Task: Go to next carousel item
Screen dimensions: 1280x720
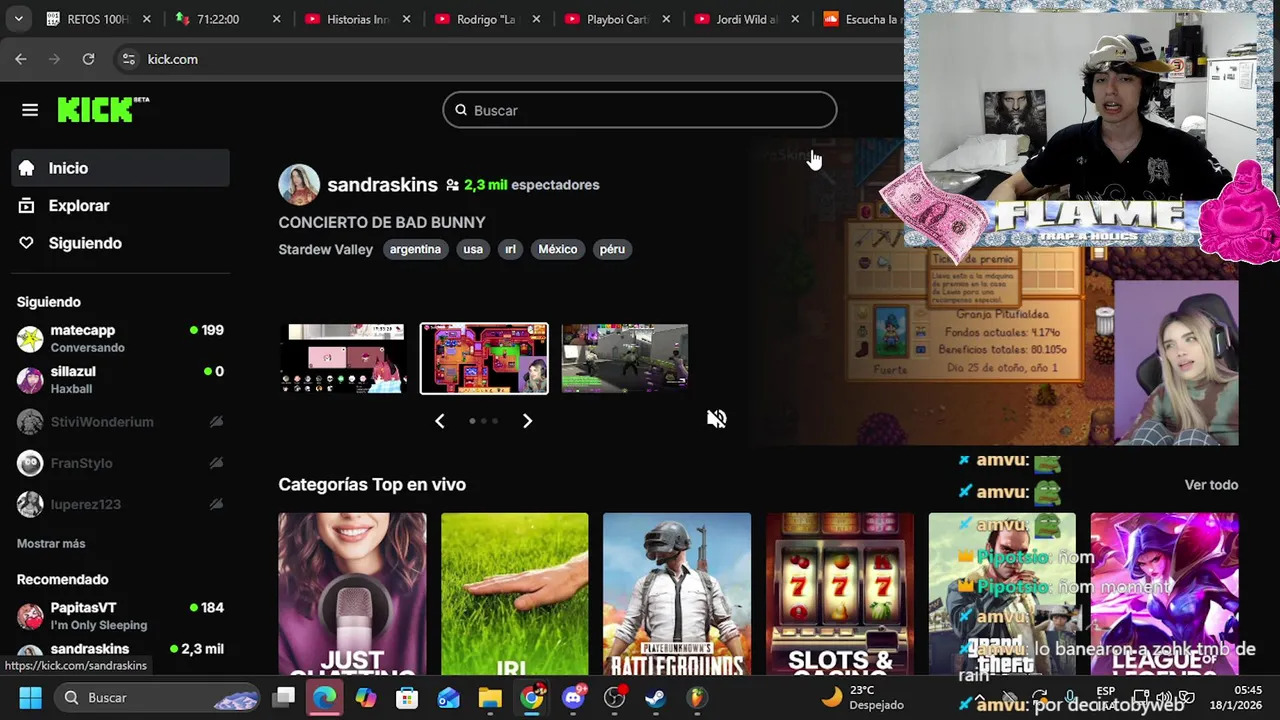Action: coord(528,421)
